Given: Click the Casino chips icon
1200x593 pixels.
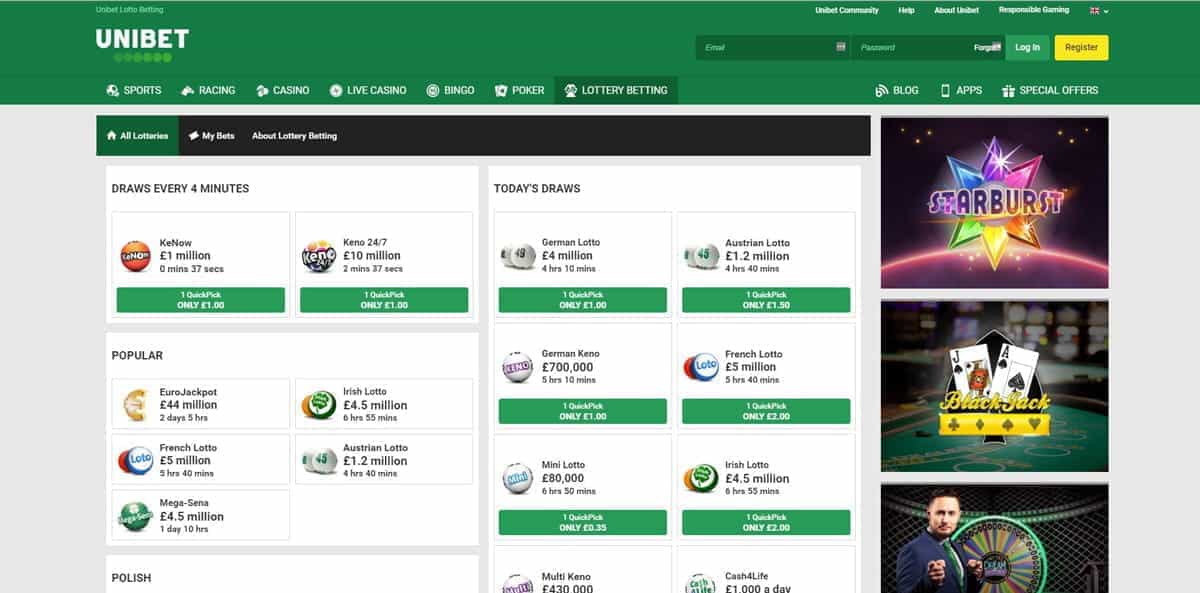Looking at the screenshot, I should [x=261, y=90].
